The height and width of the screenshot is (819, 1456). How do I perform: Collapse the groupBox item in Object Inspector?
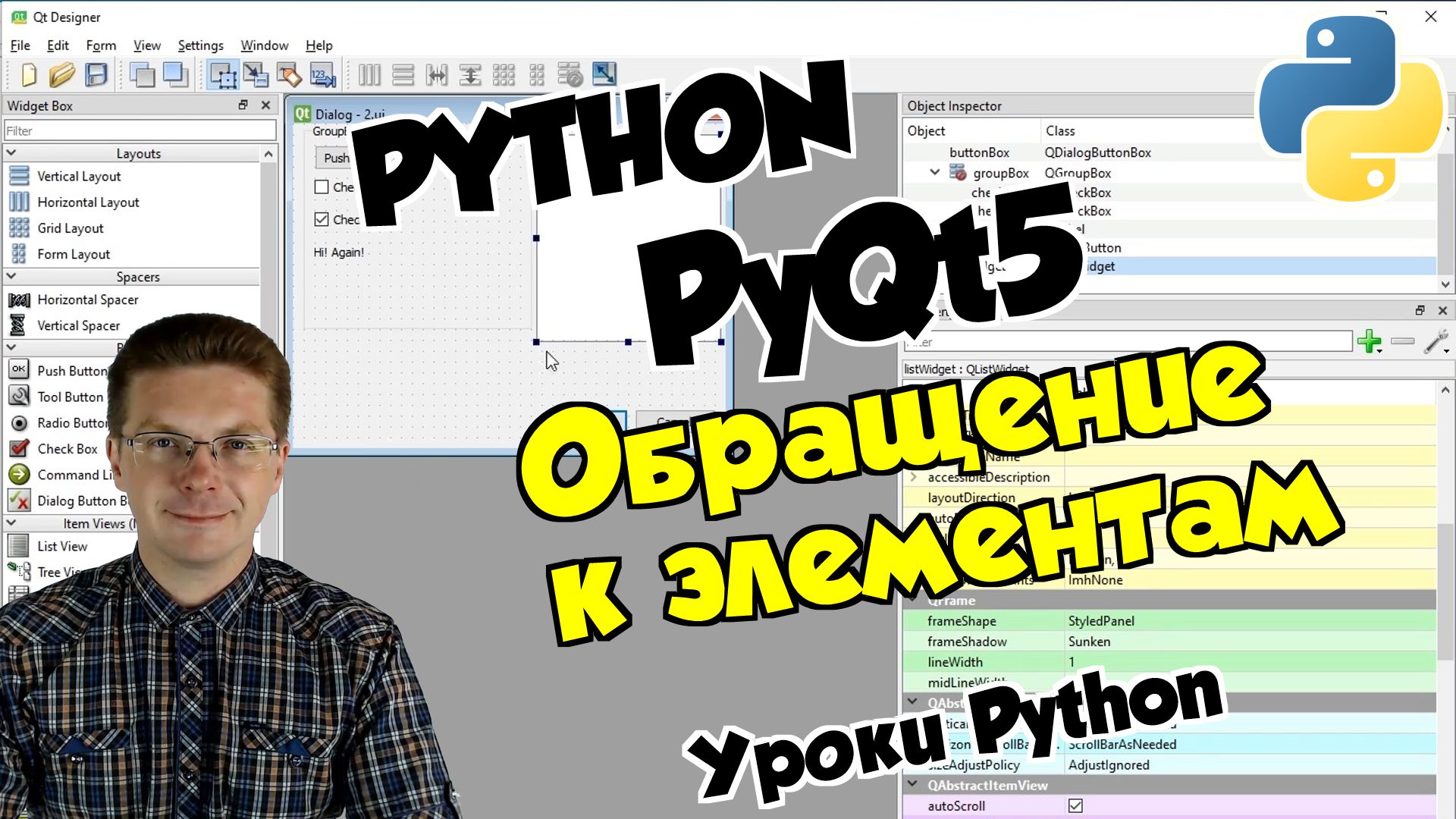pos(935,172)
